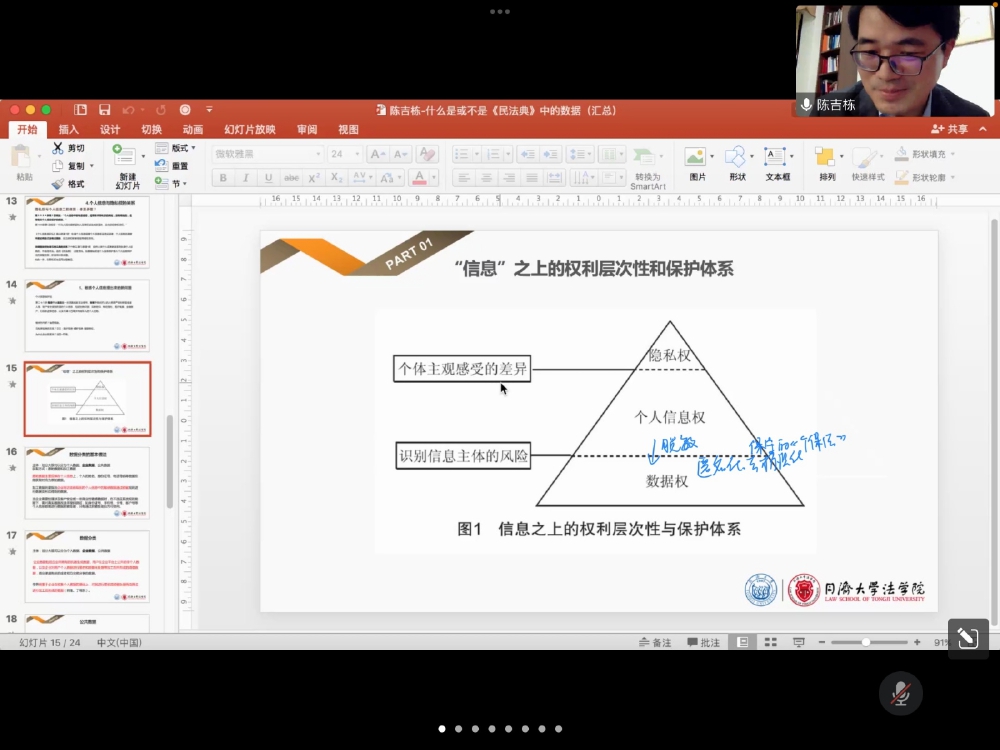This screenshot has height=750, width=1000.
Task: Toggle Italic formatting
Action: click(246, 178)
